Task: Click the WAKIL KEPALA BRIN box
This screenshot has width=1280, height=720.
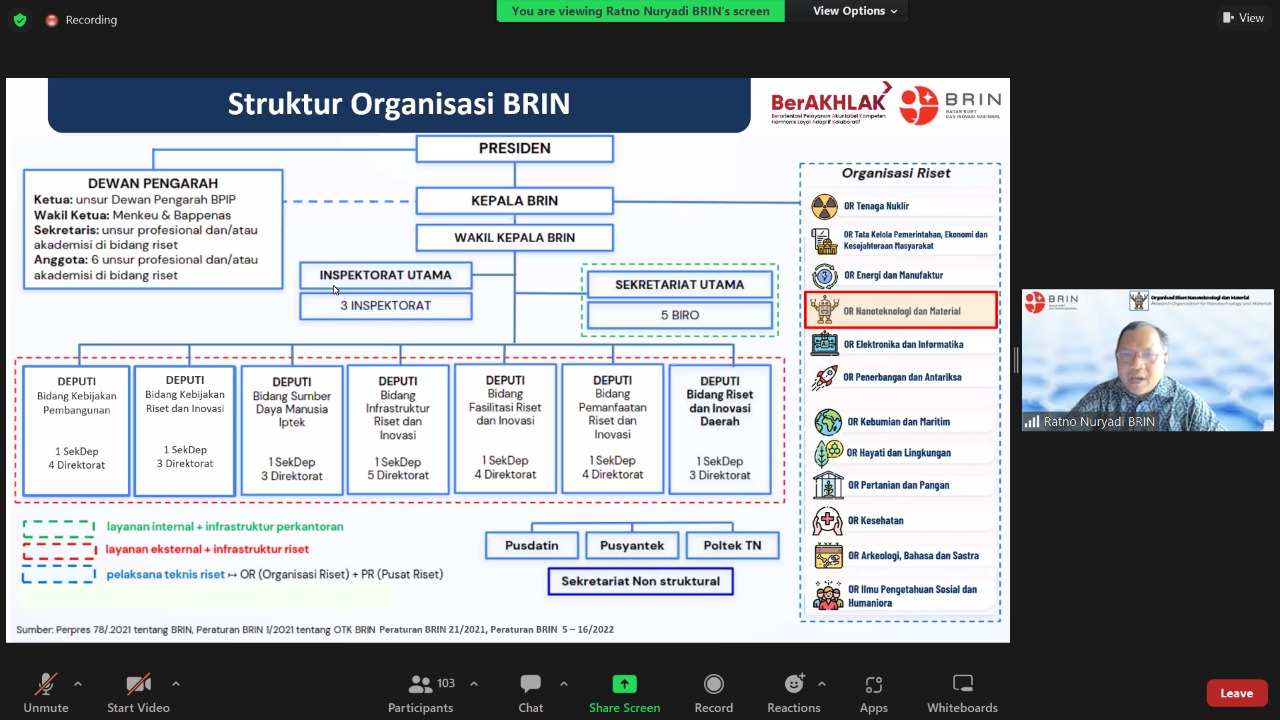Action: coord(514,238)
